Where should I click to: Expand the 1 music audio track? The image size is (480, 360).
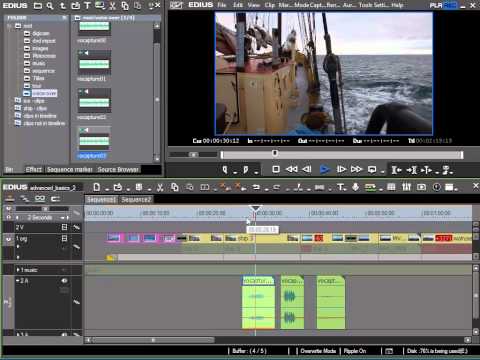click(x=18, y=270)
